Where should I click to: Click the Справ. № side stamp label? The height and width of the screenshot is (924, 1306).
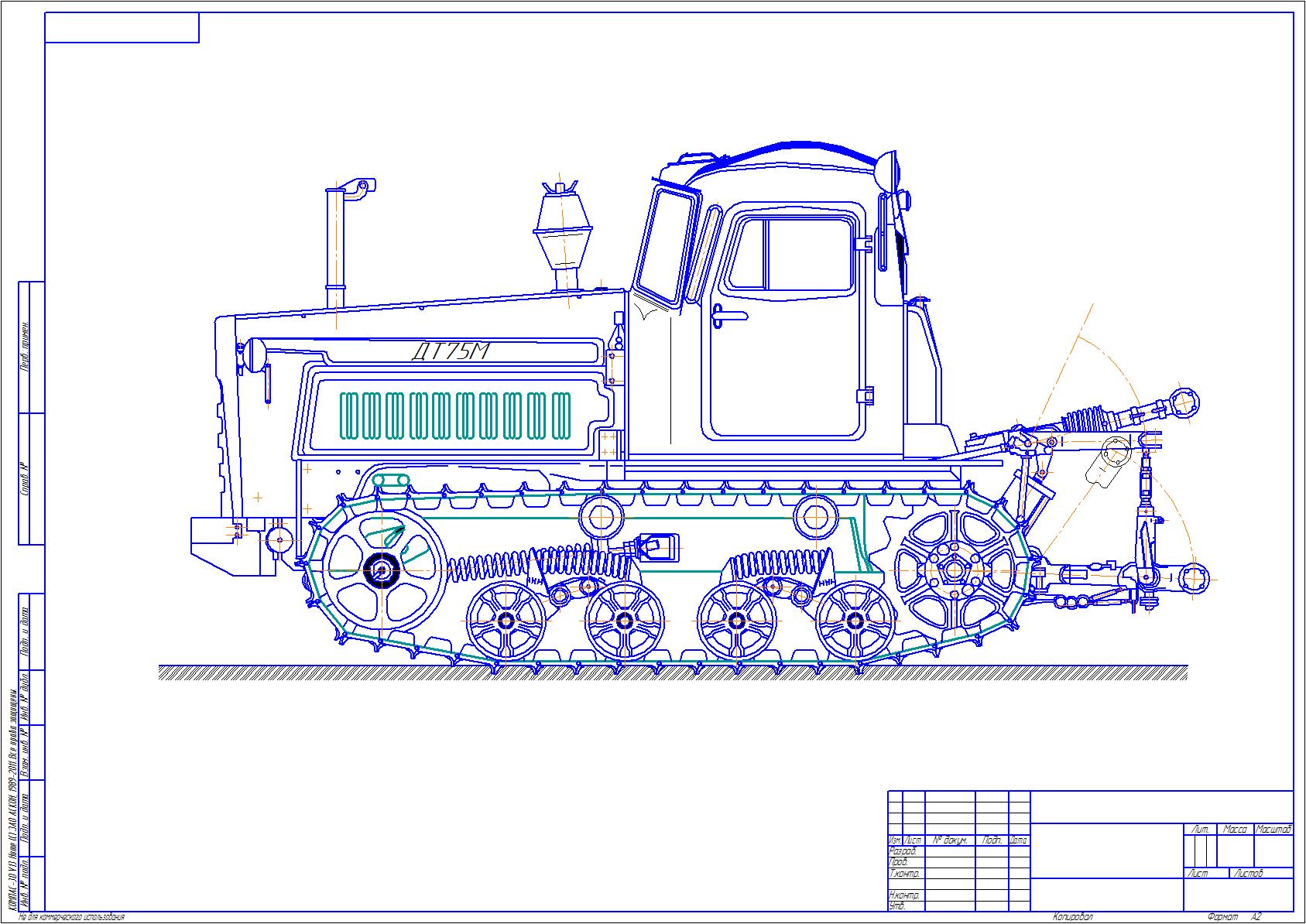point(26,479)
